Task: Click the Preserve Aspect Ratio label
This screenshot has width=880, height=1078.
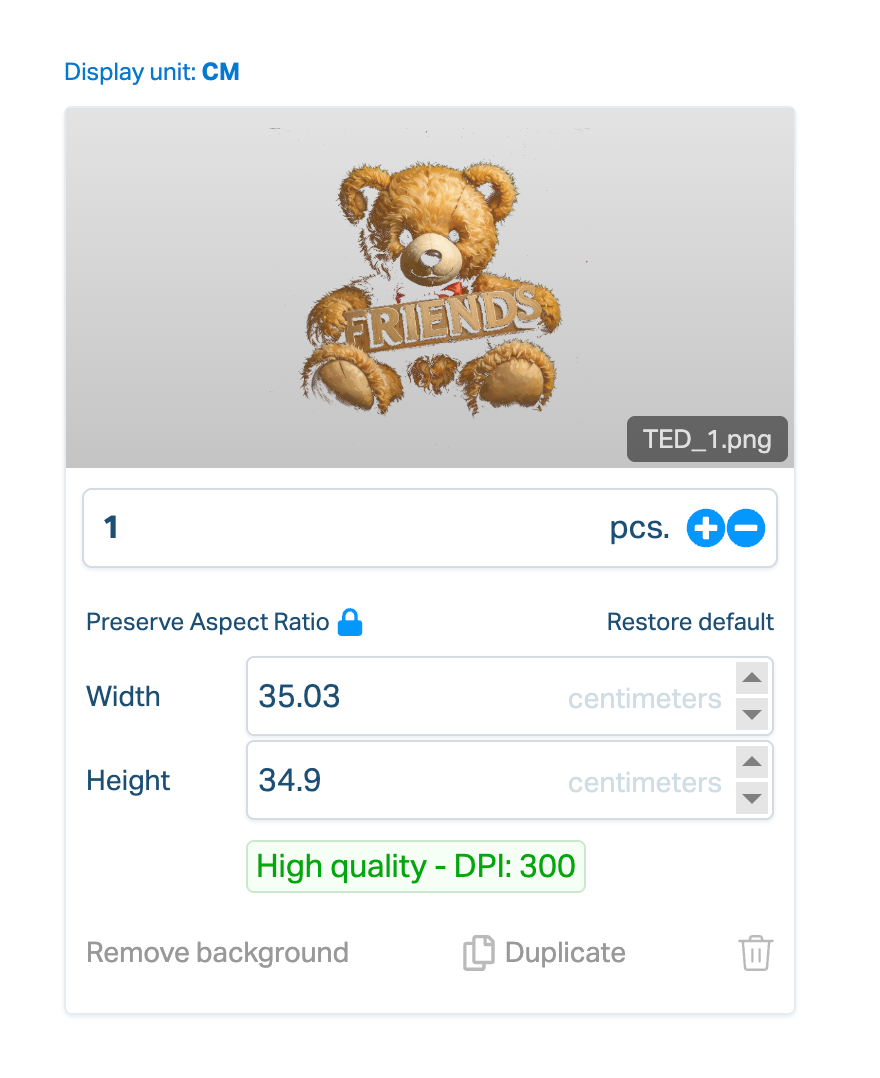Action: (208, 622)
